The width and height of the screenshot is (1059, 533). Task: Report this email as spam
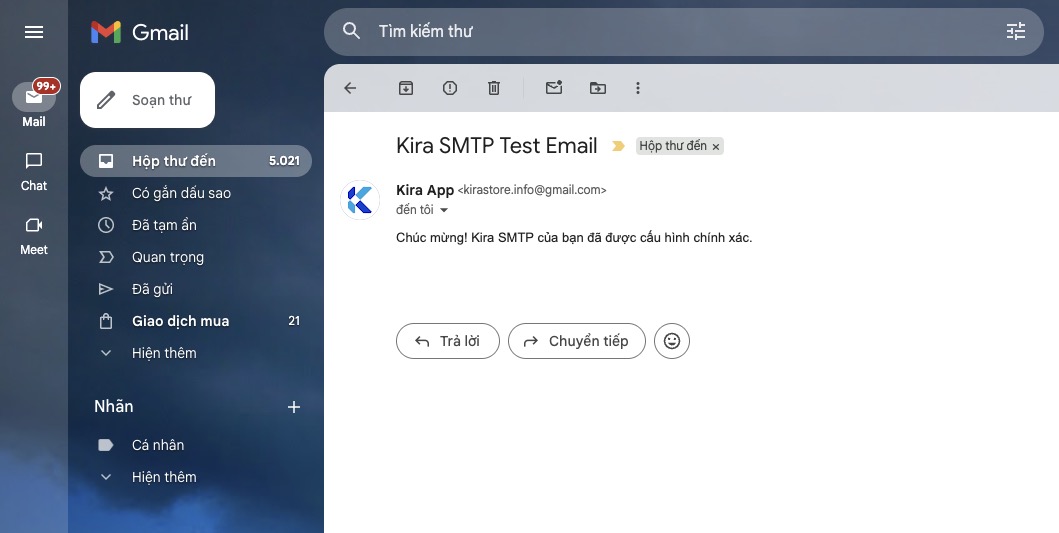450,88
